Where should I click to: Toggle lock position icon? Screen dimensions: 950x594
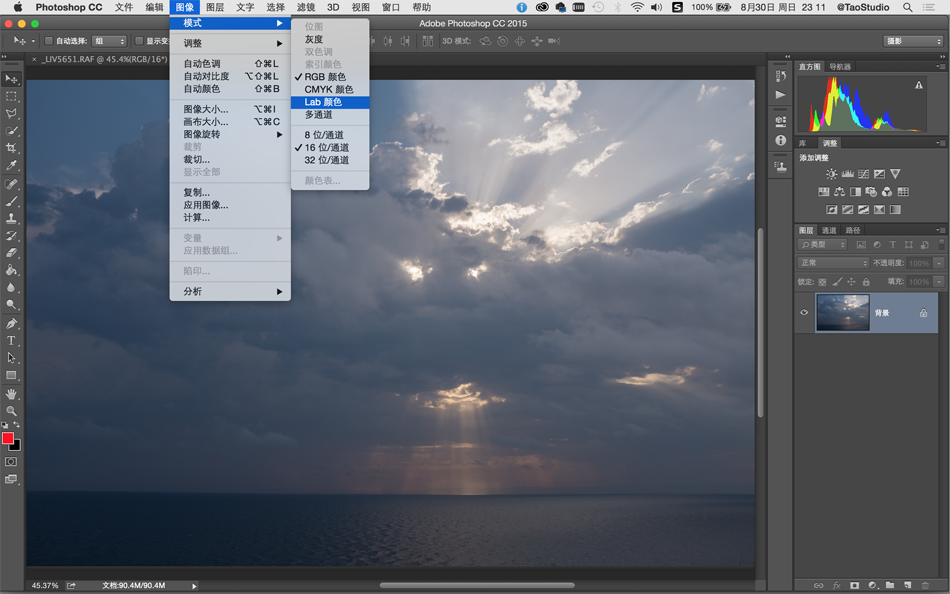coord(851,282)
